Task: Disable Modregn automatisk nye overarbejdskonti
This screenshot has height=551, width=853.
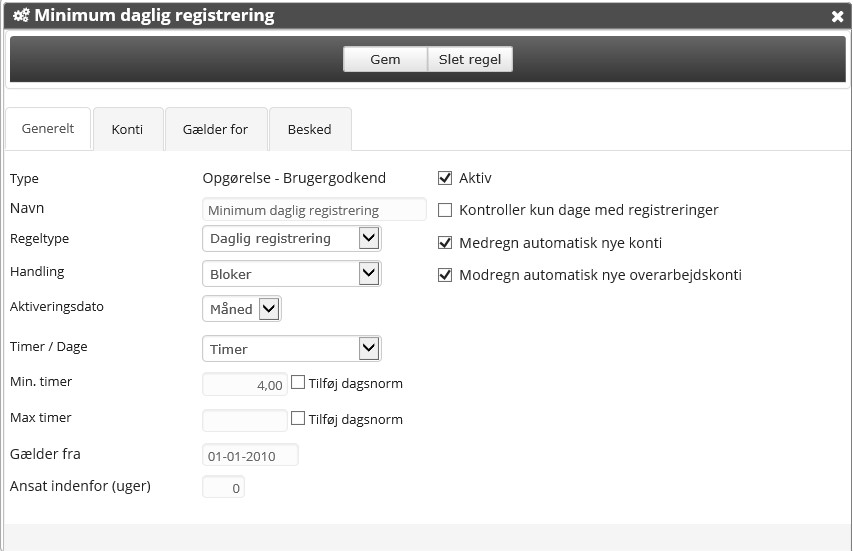Action: (x=446, y=275)
